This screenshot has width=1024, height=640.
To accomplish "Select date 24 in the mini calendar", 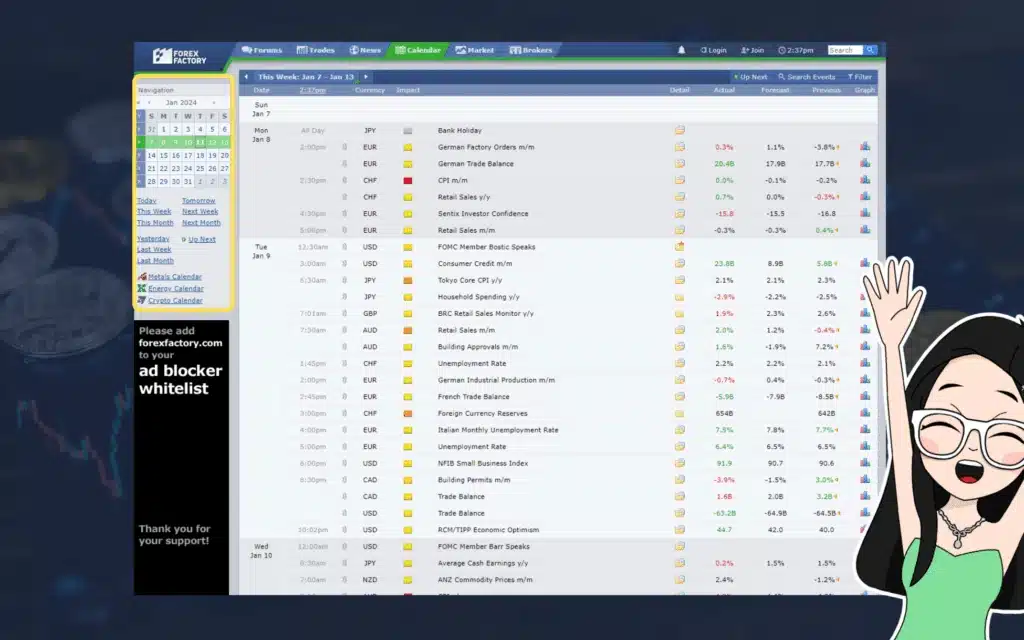I will point(188,168).
